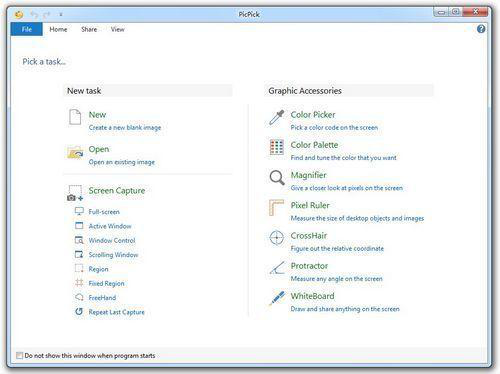Click the Screen Capture camera icon
This screenshot has width=500, height=374.
pyautogui.click(x=75, y=193)
